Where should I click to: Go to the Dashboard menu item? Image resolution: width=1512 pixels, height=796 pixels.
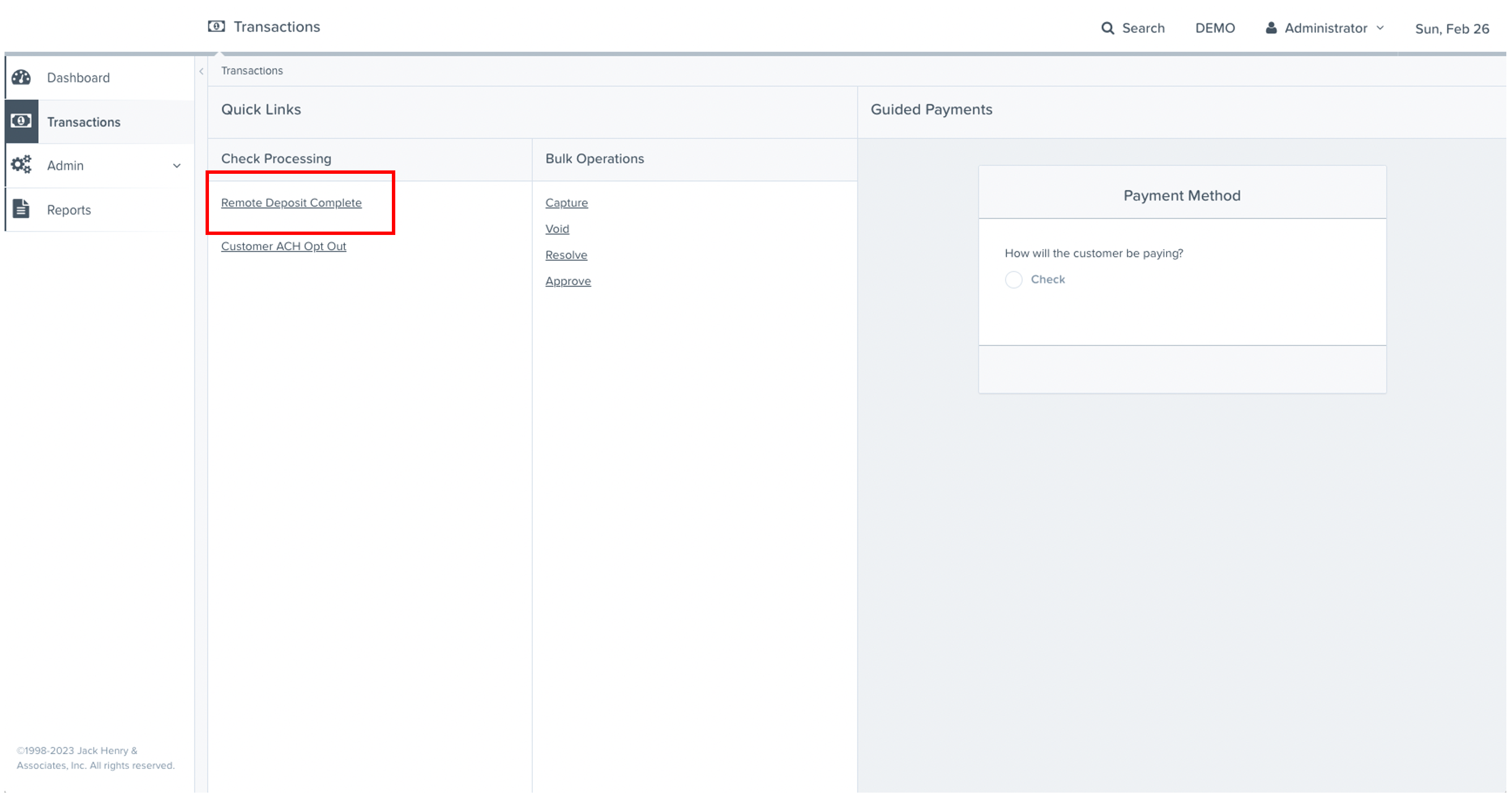tap(78, 78)
